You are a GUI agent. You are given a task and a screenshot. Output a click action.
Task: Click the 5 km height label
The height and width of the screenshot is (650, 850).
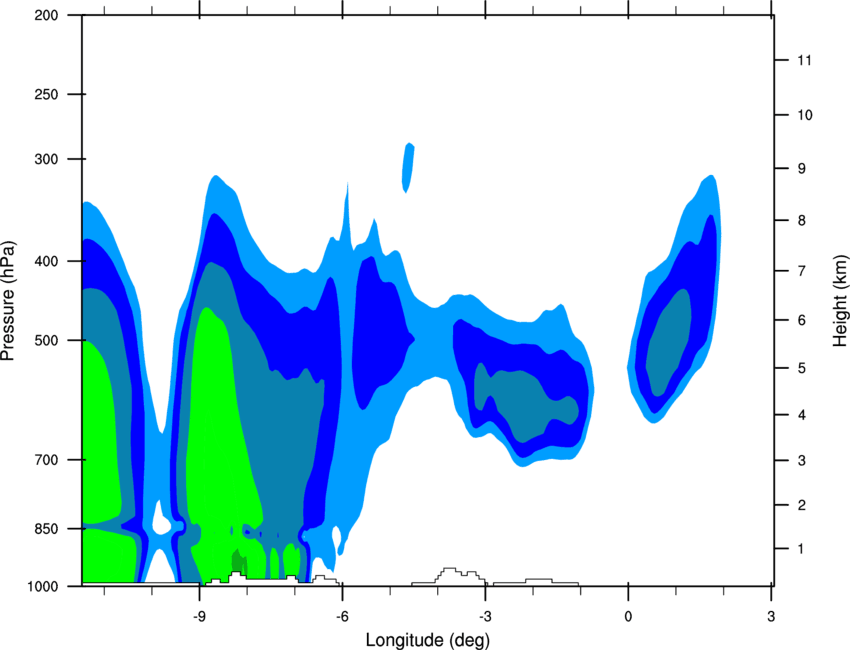coord(802,369)
